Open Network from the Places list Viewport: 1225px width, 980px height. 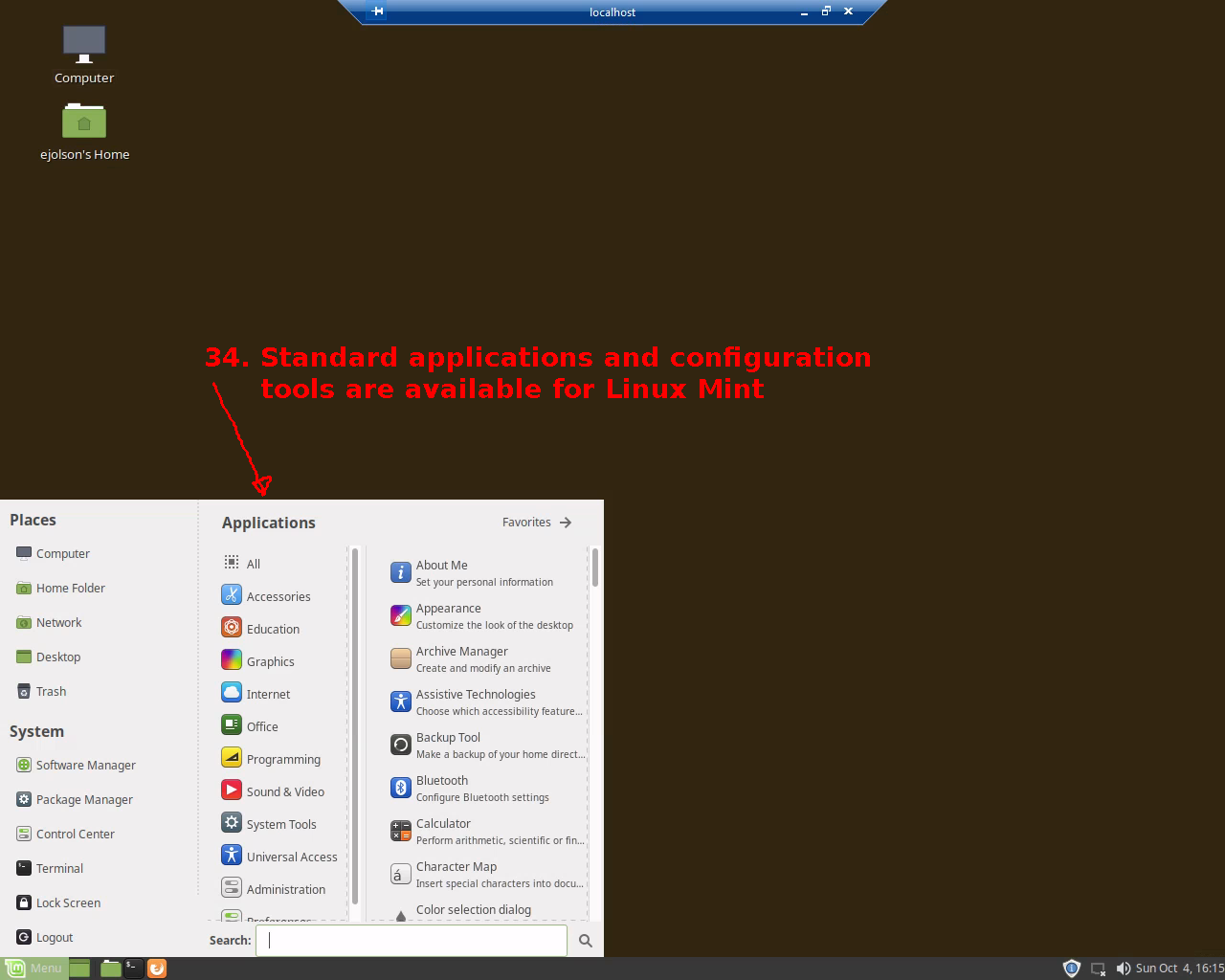(x=49, y=622)
